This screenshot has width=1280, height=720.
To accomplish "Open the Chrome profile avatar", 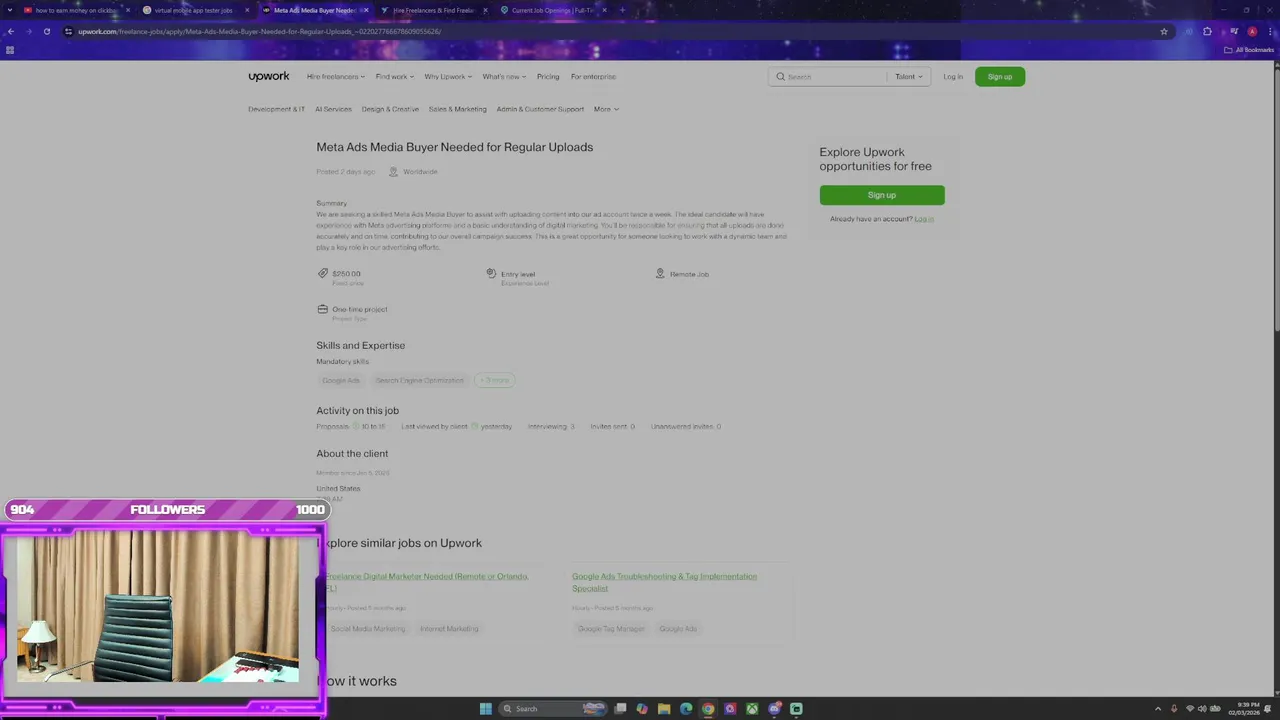I will [x=1252, y=31].
